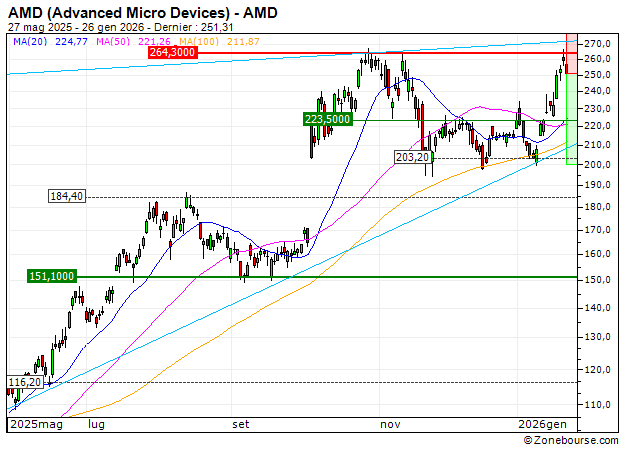Select the 203,20 price level tag

coord(412,157)
